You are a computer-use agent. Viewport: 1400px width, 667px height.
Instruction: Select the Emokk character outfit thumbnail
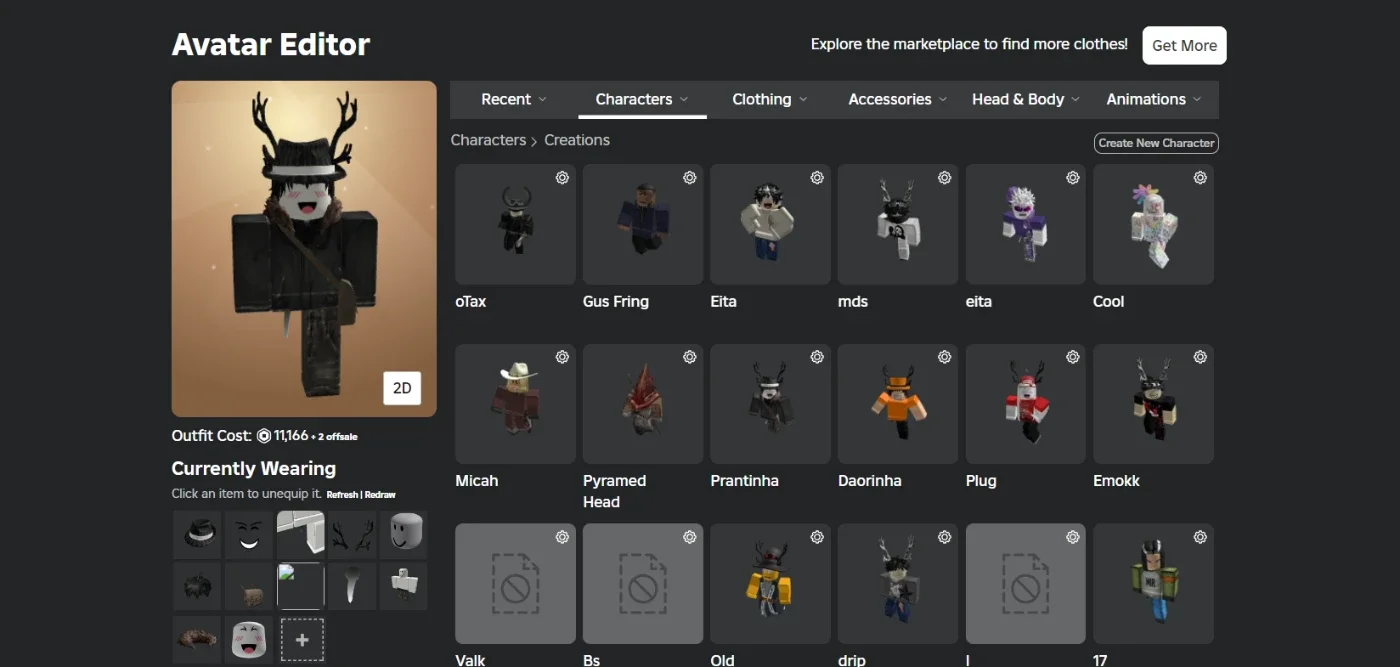(1153, 404)
